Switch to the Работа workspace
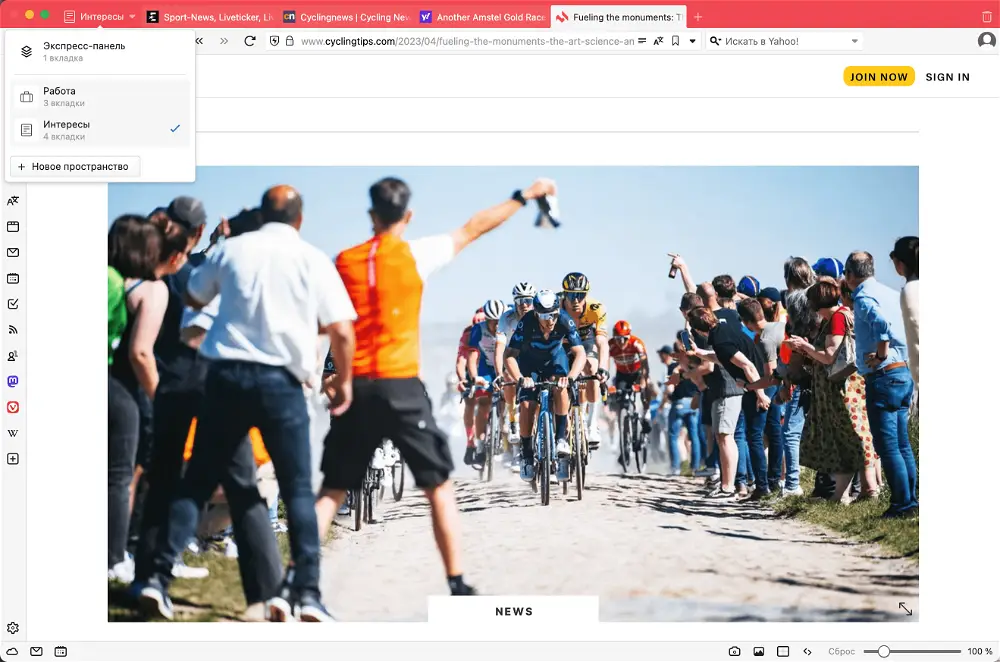 [x=100, y=96]
